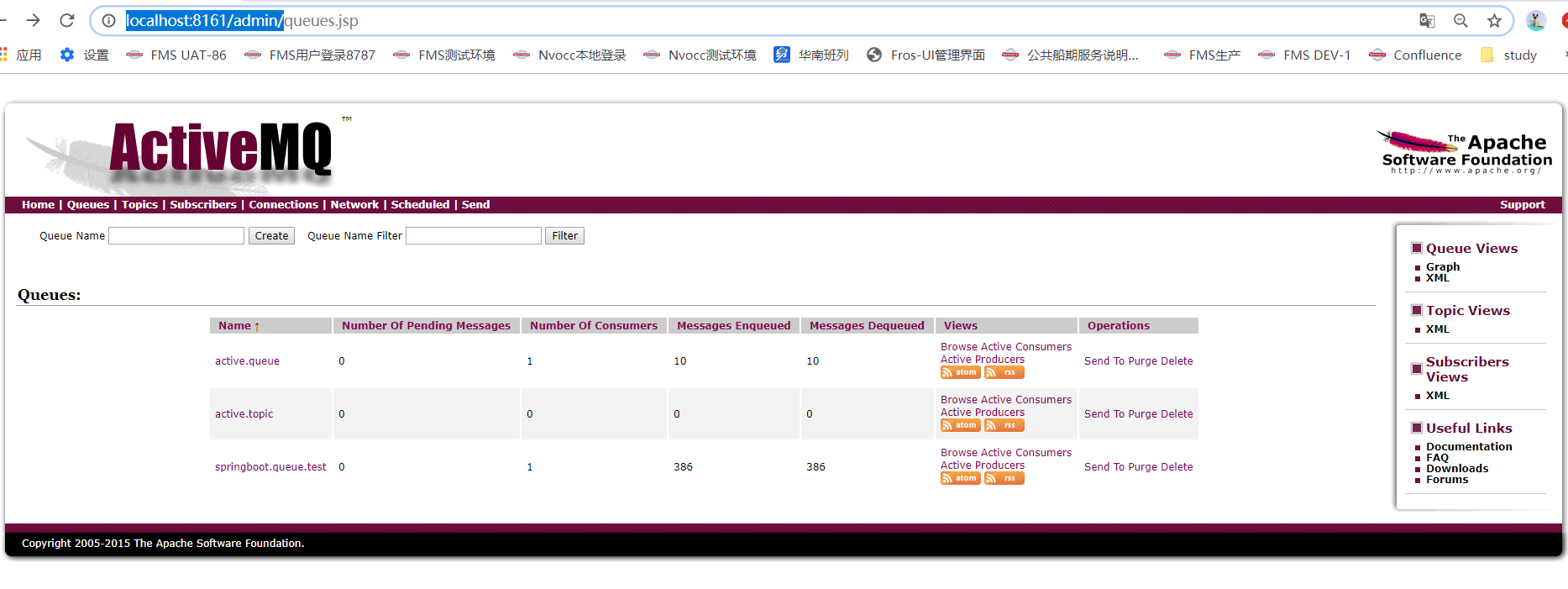
Task: Open the study bookmarks folder
Action: (1508, 55)
